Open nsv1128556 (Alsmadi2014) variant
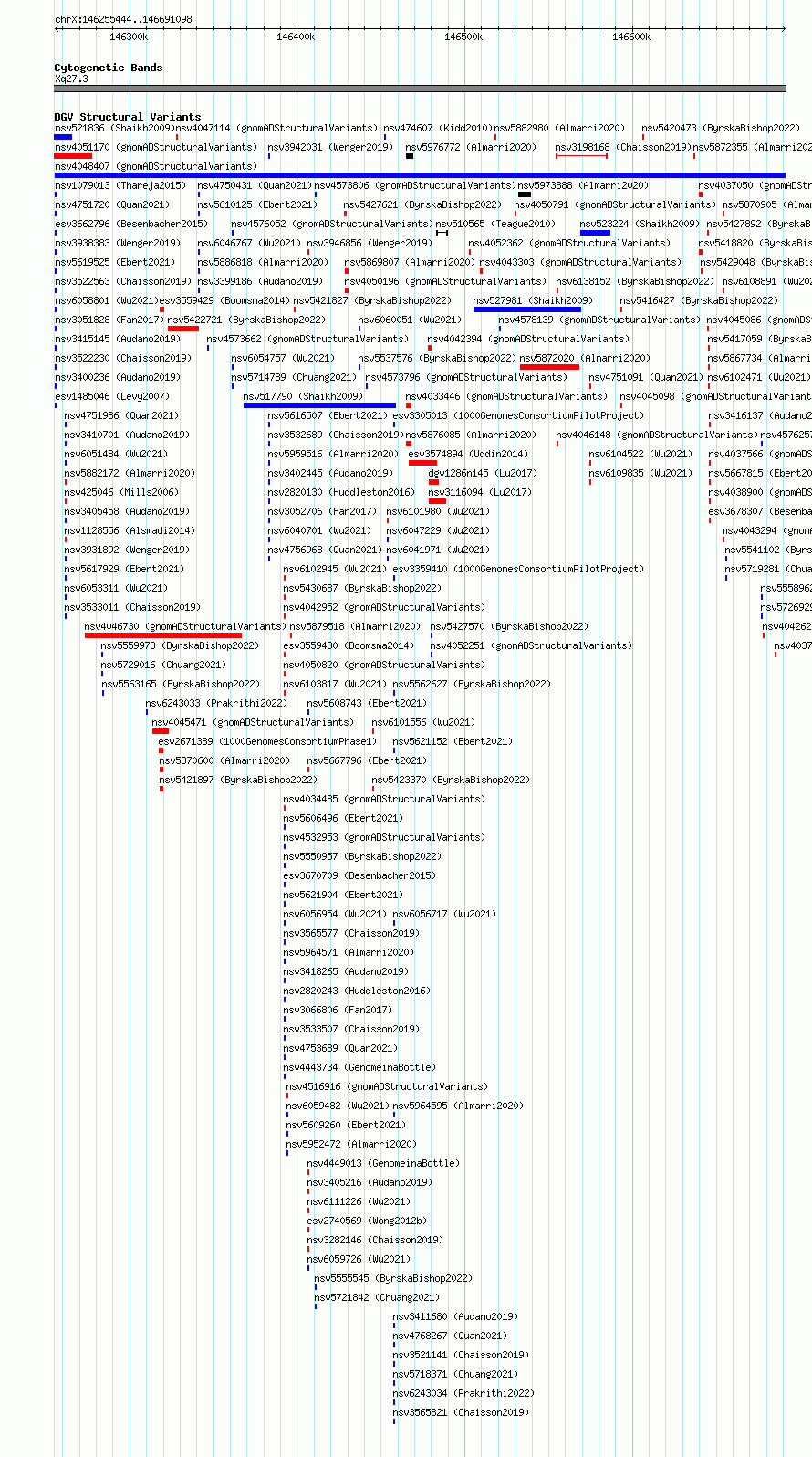Image resolution: width=812 pixels, height=1457 pixels. (130, 531)
